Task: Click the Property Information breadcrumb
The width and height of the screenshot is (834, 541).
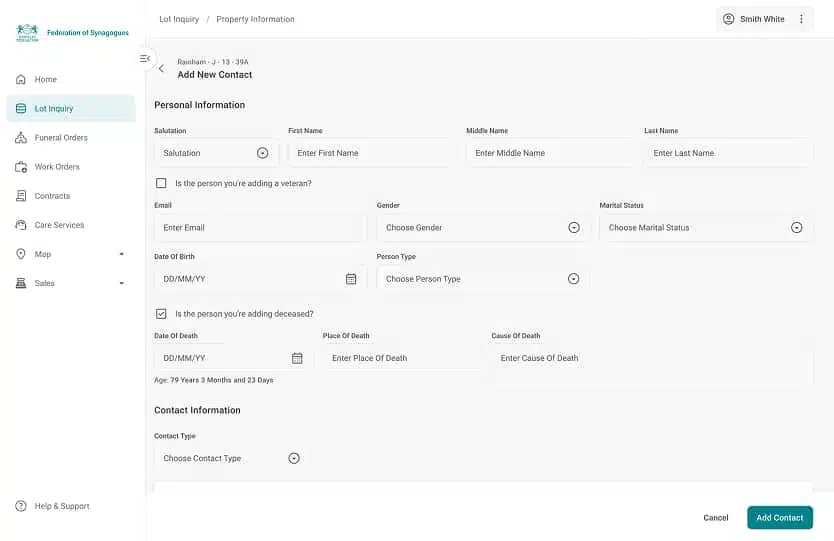Action: click(255, 19)
